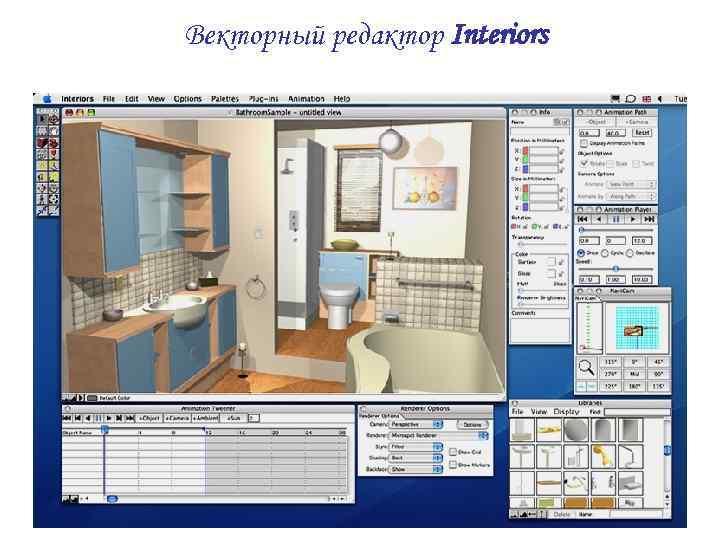Open the Shading dropdown in Renderer Options
This screenshot has width=720, height=540.
coord(416,458)
